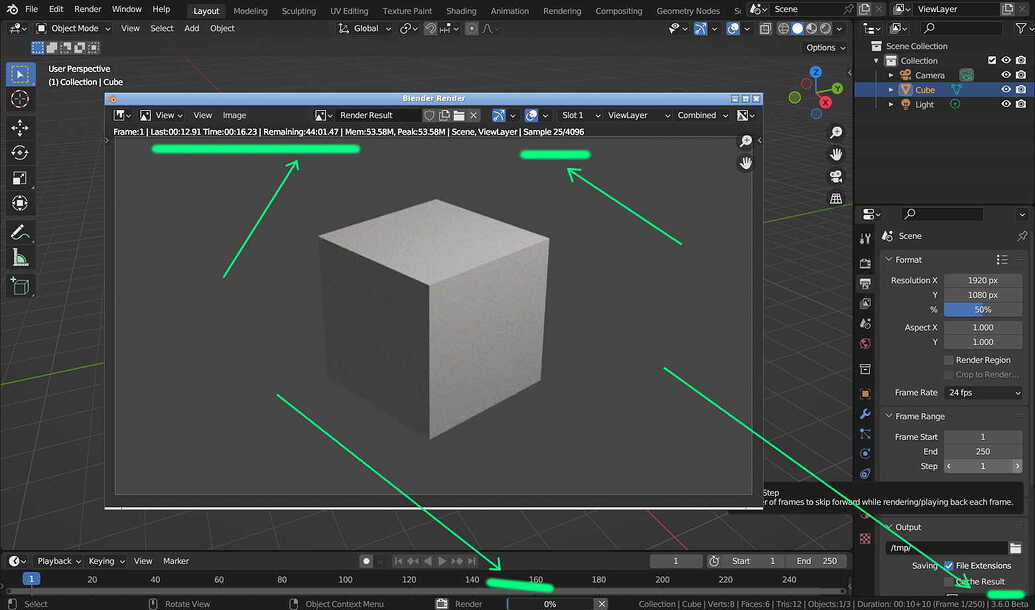Open the File menu
The width and height of the screenshot is (1035, 610).
(x=31, y=9)
